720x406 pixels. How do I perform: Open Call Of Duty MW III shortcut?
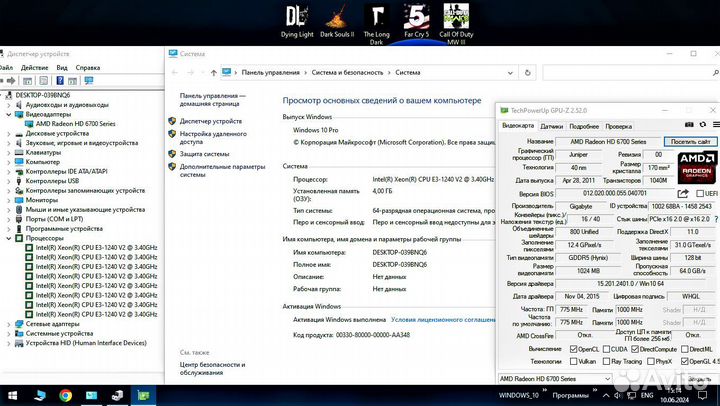tap(456, 24)
